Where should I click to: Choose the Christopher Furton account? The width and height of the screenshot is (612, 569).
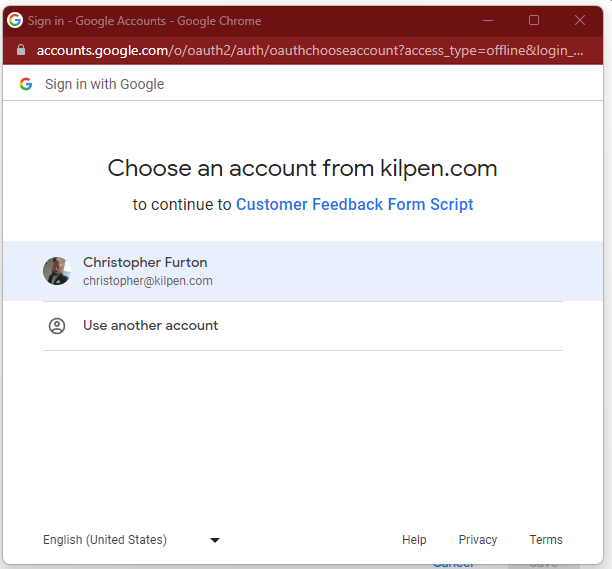click(303, 271)
